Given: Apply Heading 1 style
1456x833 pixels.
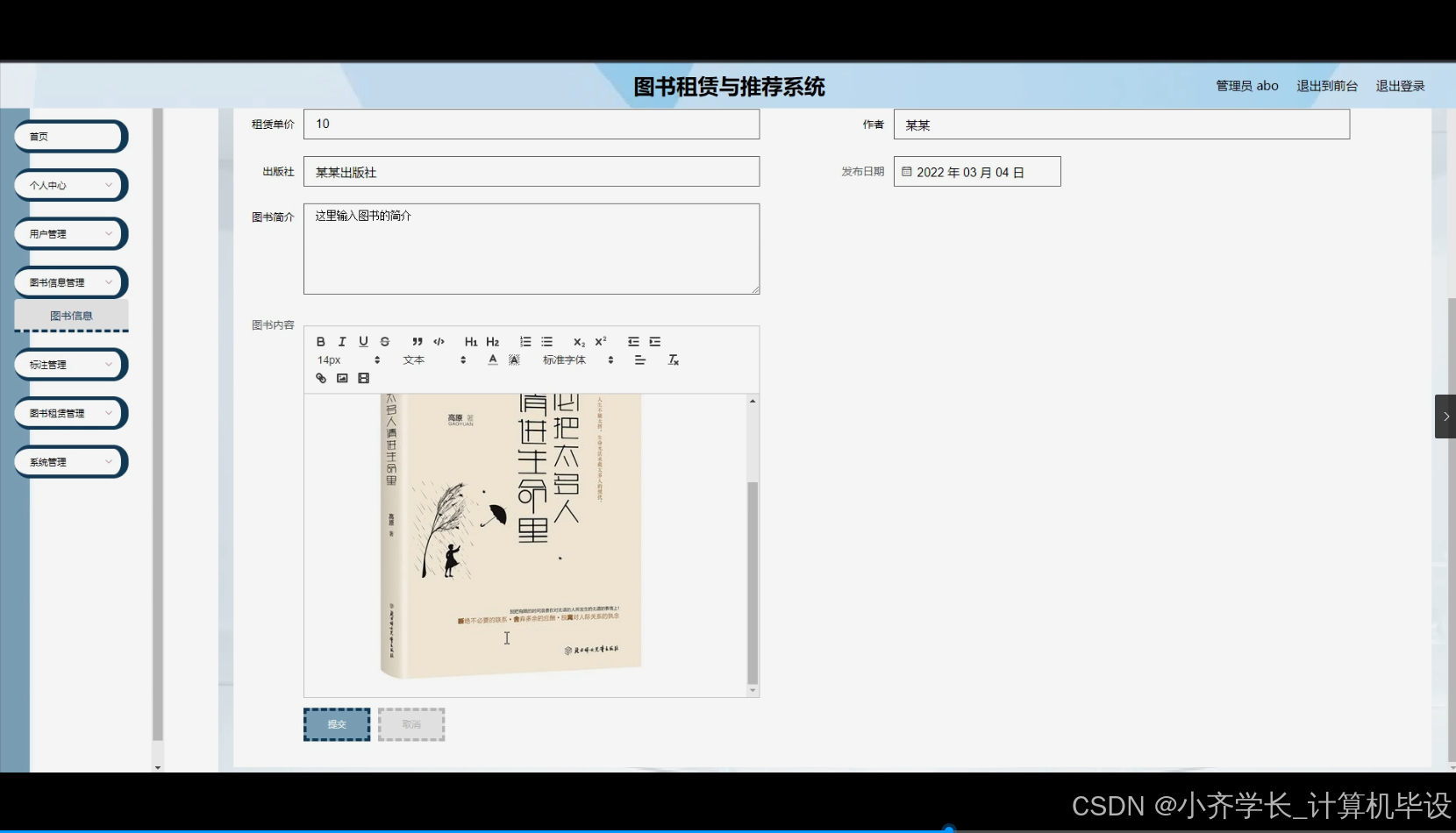Looking at the screenshot, I should 471,342.
